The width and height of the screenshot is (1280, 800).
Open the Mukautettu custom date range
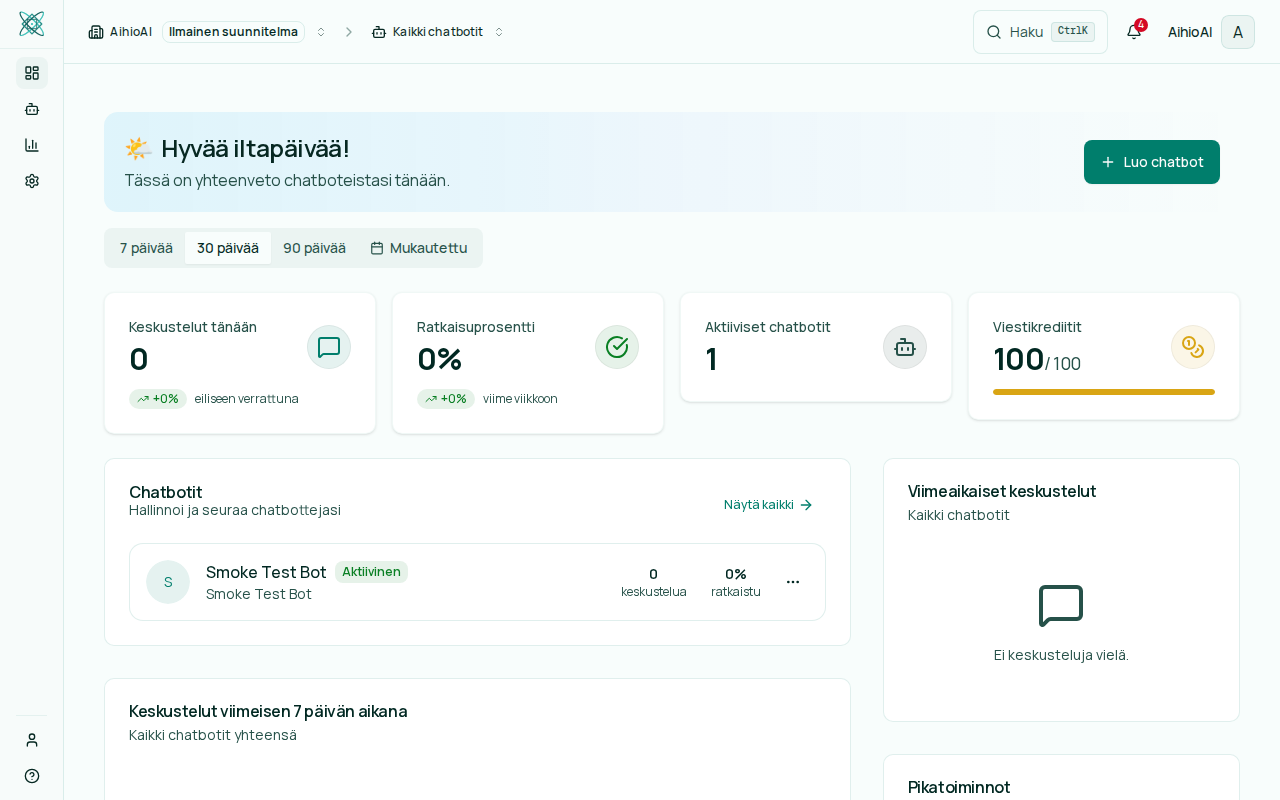419,248
